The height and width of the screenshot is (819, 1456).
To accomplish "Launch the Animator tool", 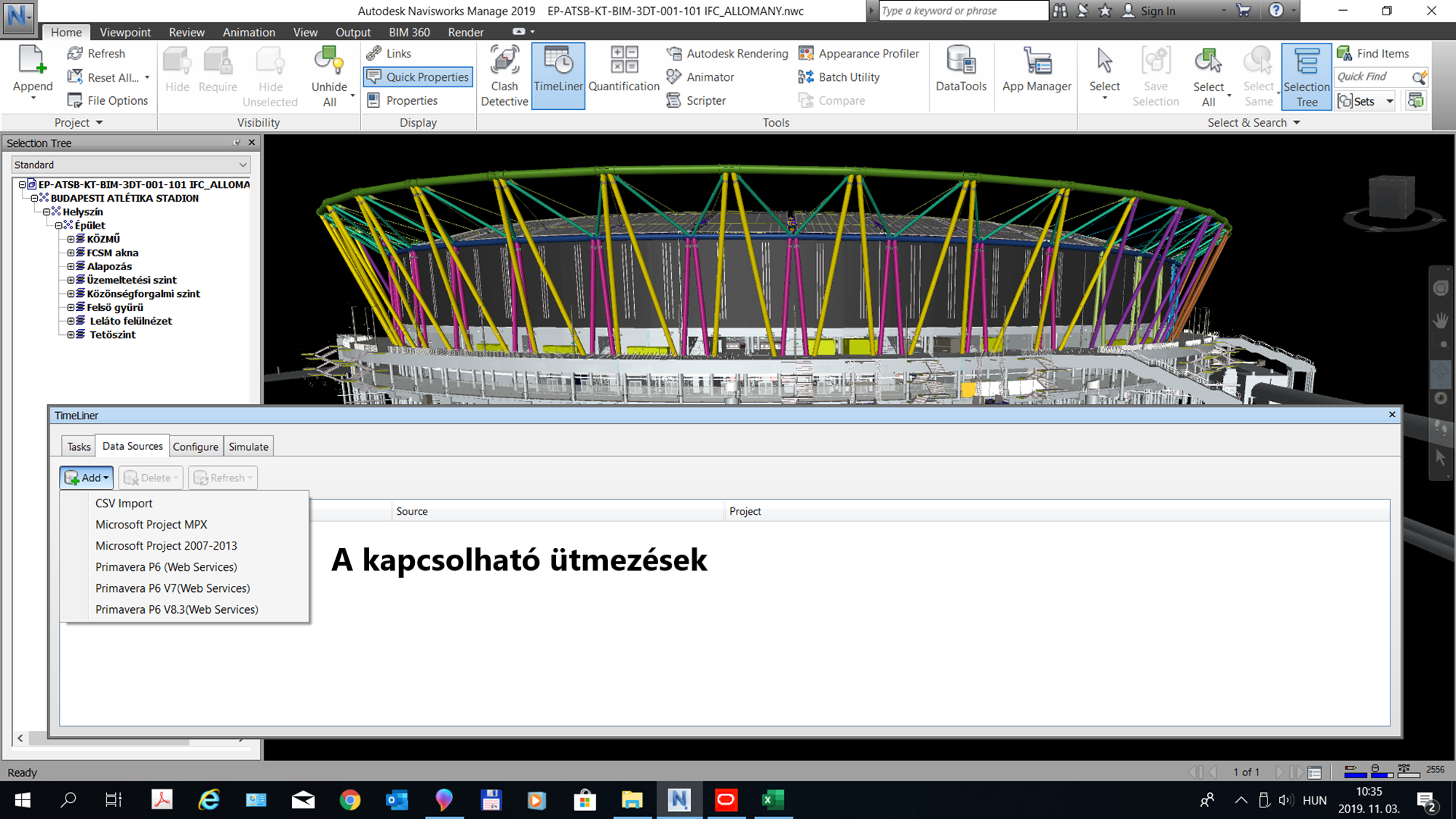I will pos(700,76).
